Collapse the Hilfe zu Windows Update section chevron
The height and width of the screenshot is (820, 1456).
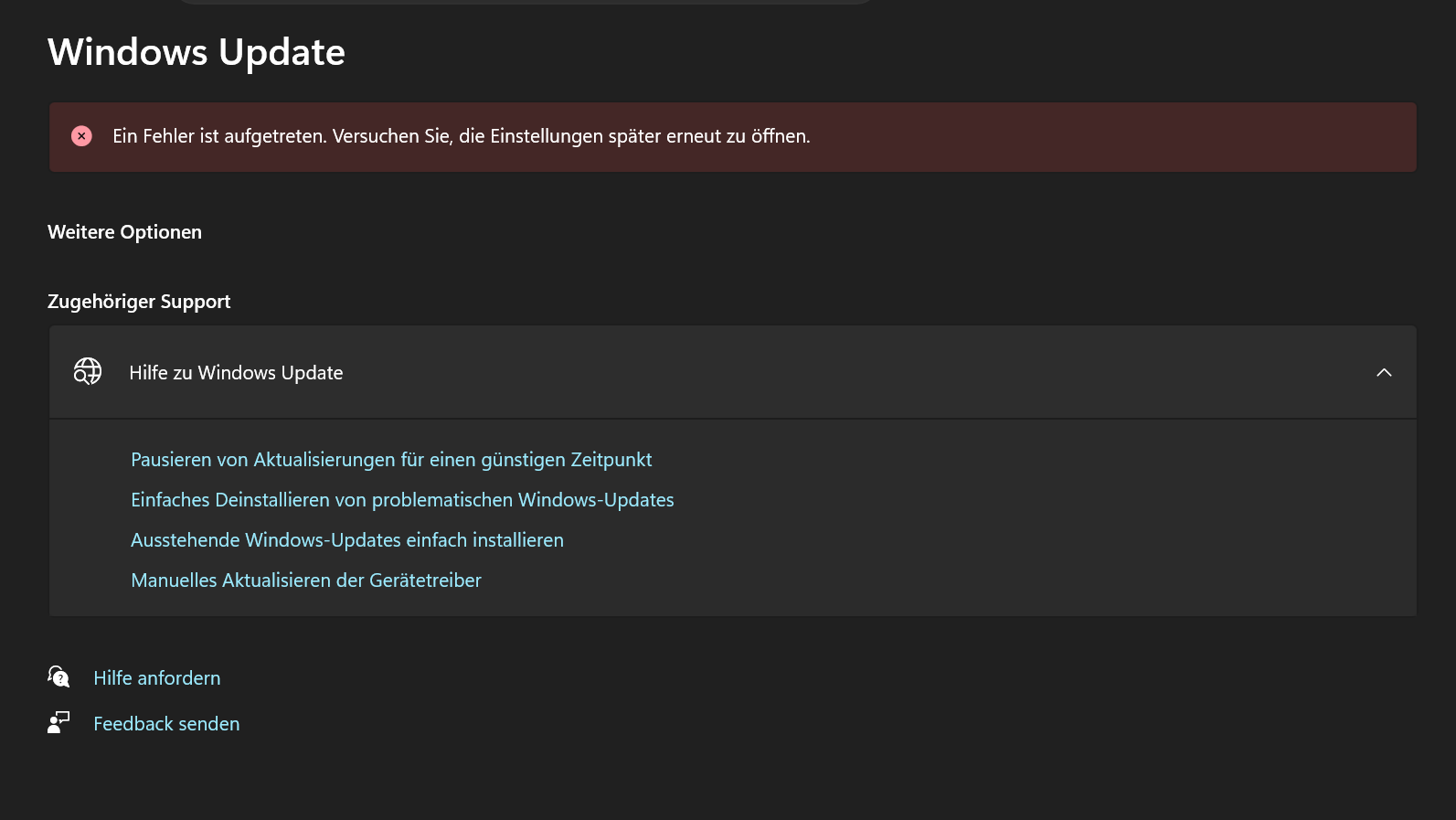tap(1384, 372)
